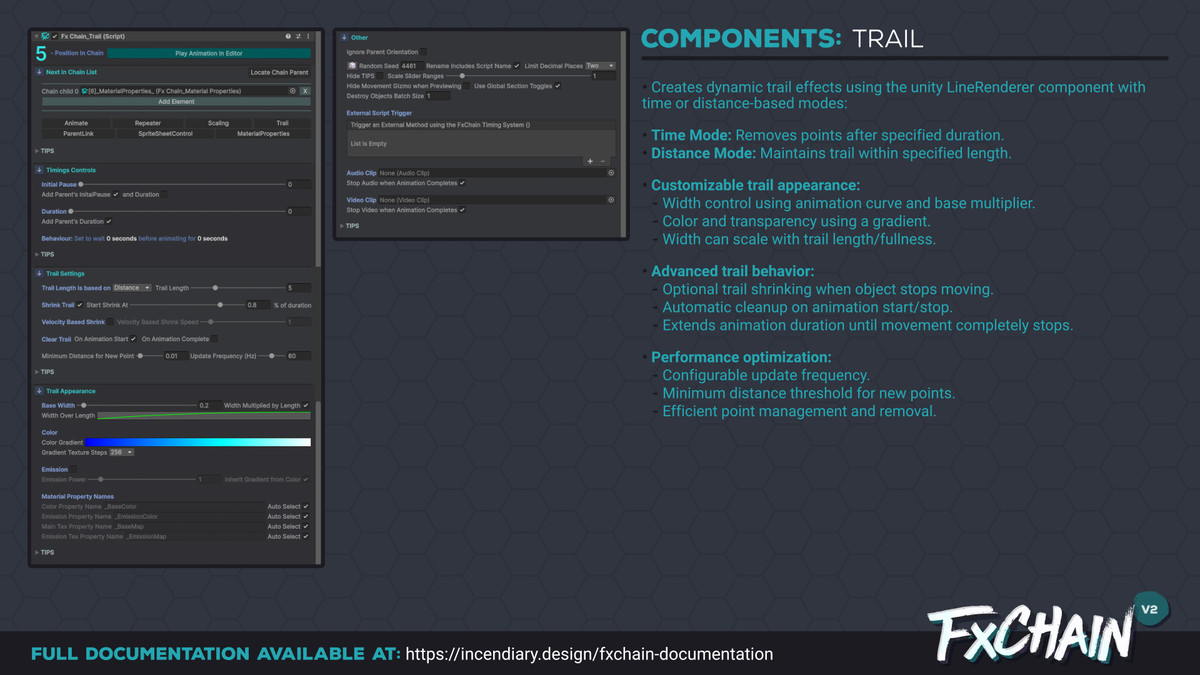
Task: Collapse the Timings Controls section arrow icon
Action: [40, 170]
